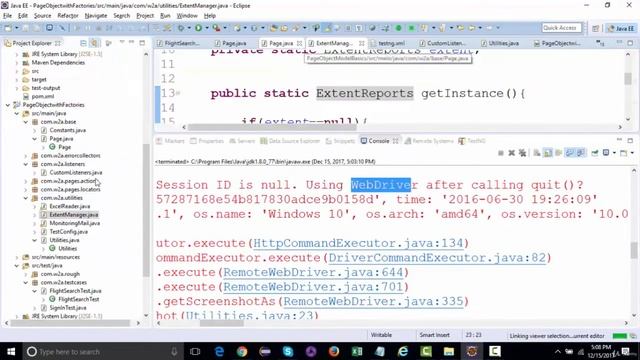Image resolution: width=640 pixels, height=360 pixels.
Task: Open Debug button dropdown arrow
Action: [x=189, y=28]
